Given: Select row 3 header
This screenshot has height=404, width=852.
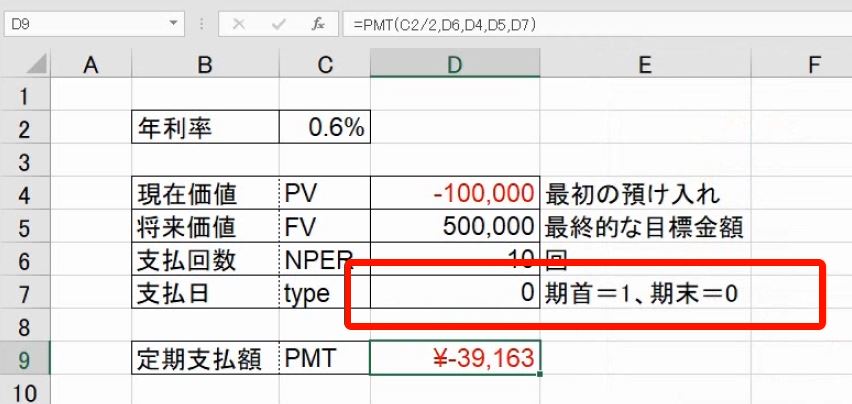Looking at the screenshot, I should 24,162.
